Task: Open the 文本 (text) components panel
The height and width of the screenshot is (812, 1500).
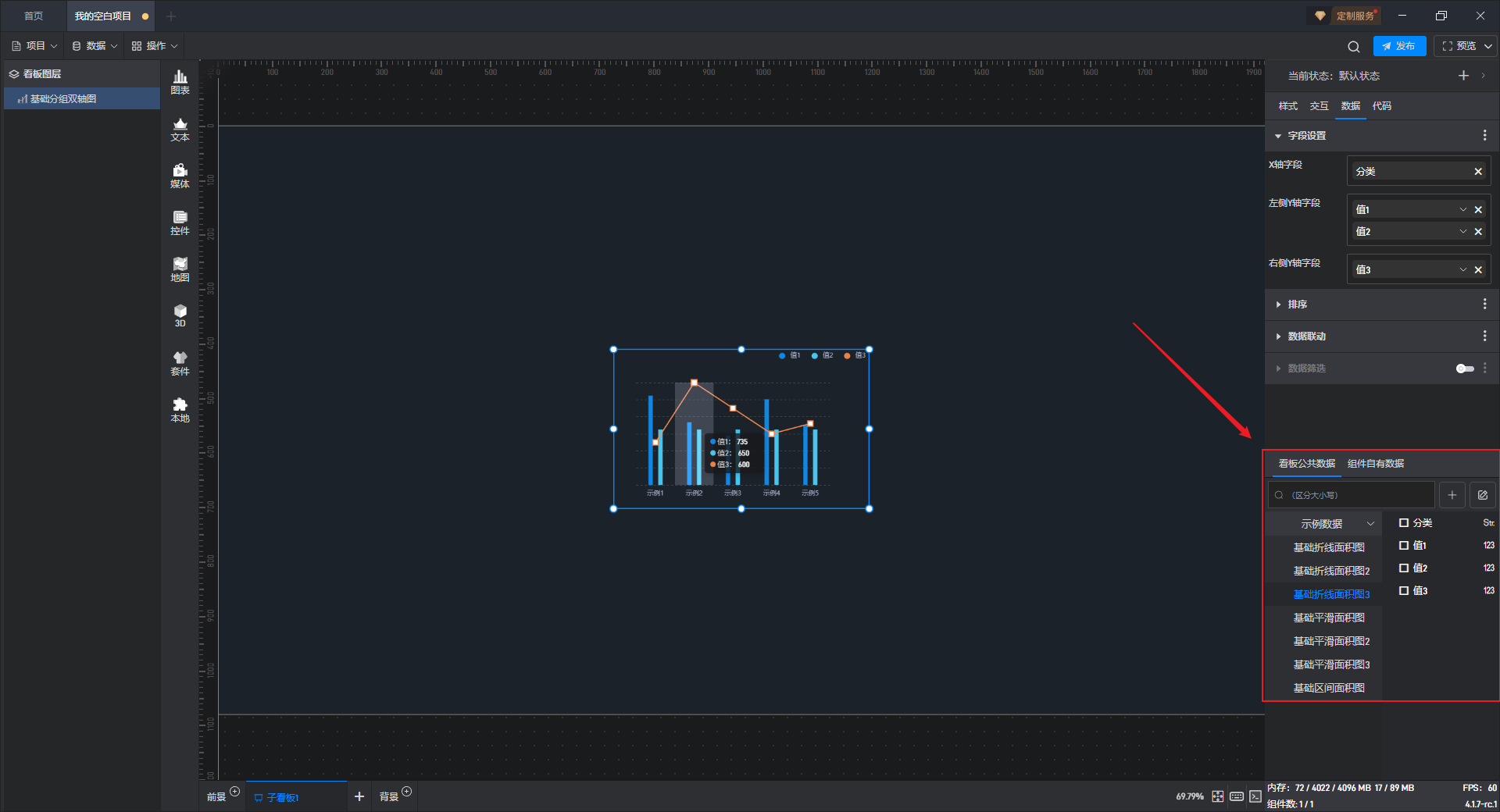Action: [x=180, y=129]
